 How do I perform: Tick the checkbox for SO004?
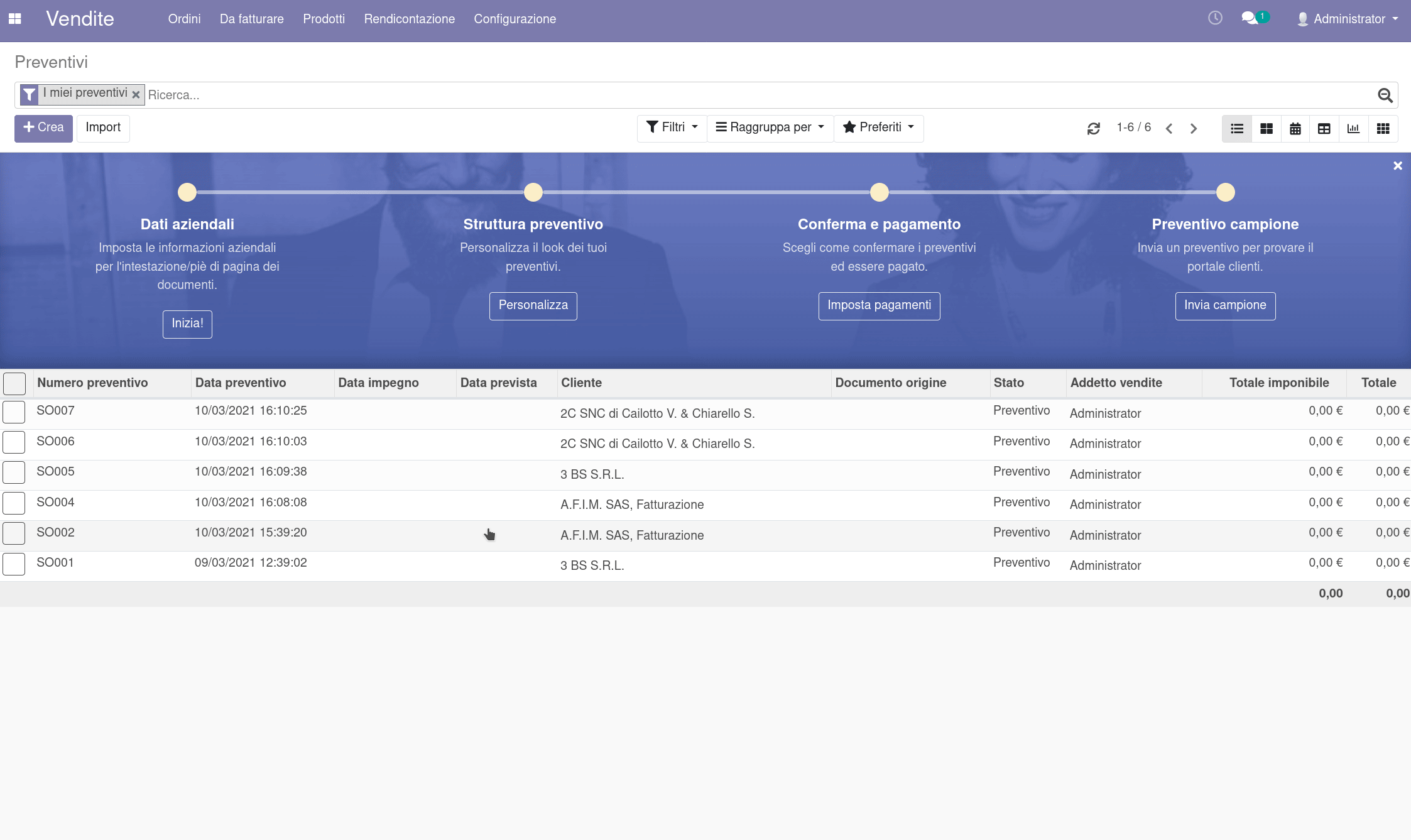14,503
